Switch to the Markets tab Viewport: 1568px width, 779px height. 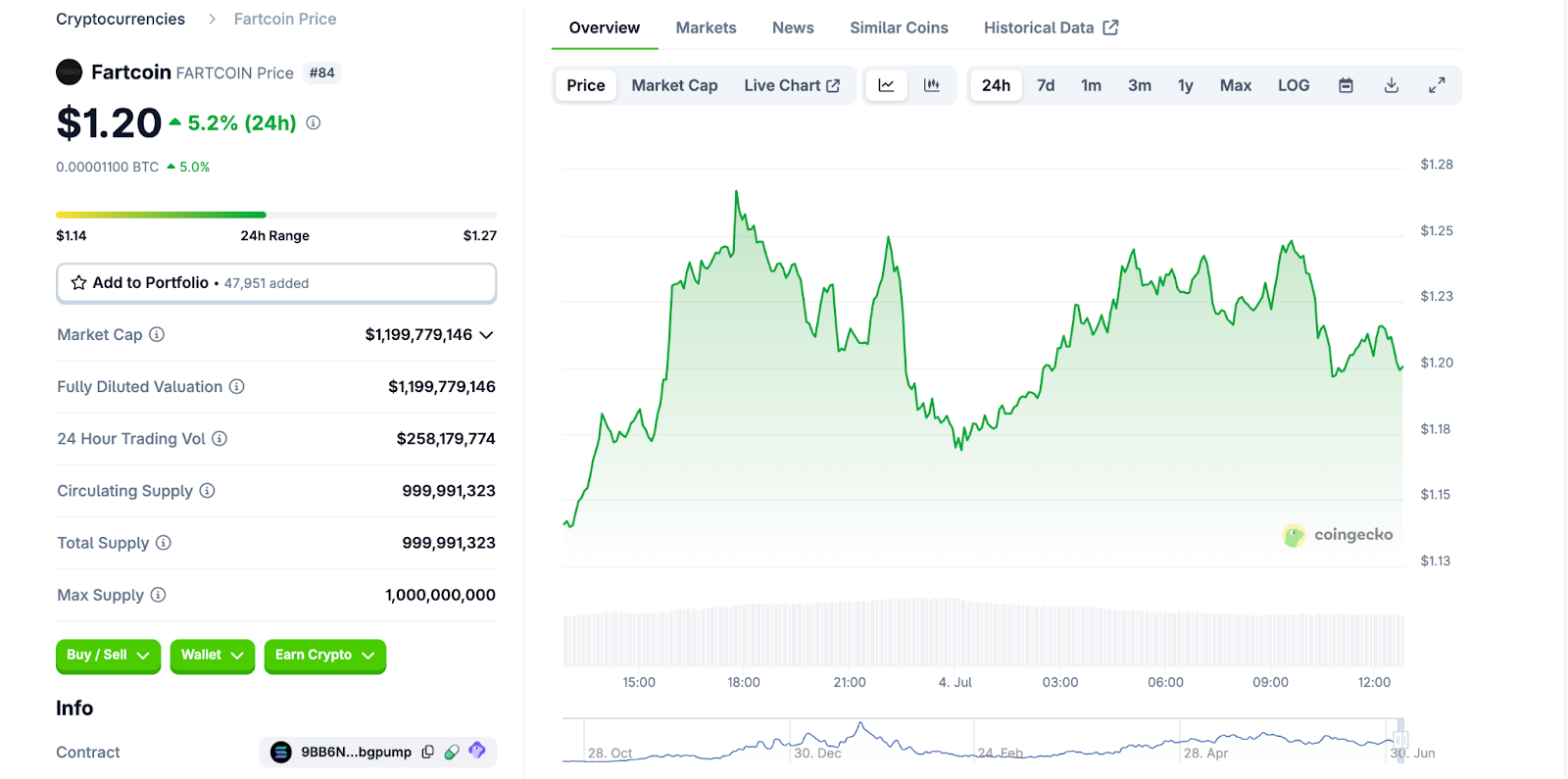706,27
